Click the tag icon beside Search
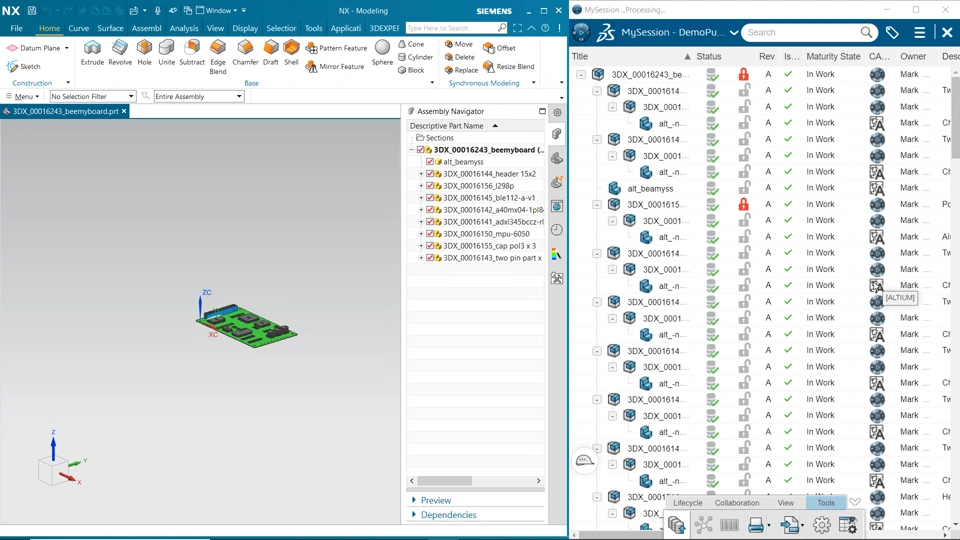960x540 pixels. [x=892, y=32]
